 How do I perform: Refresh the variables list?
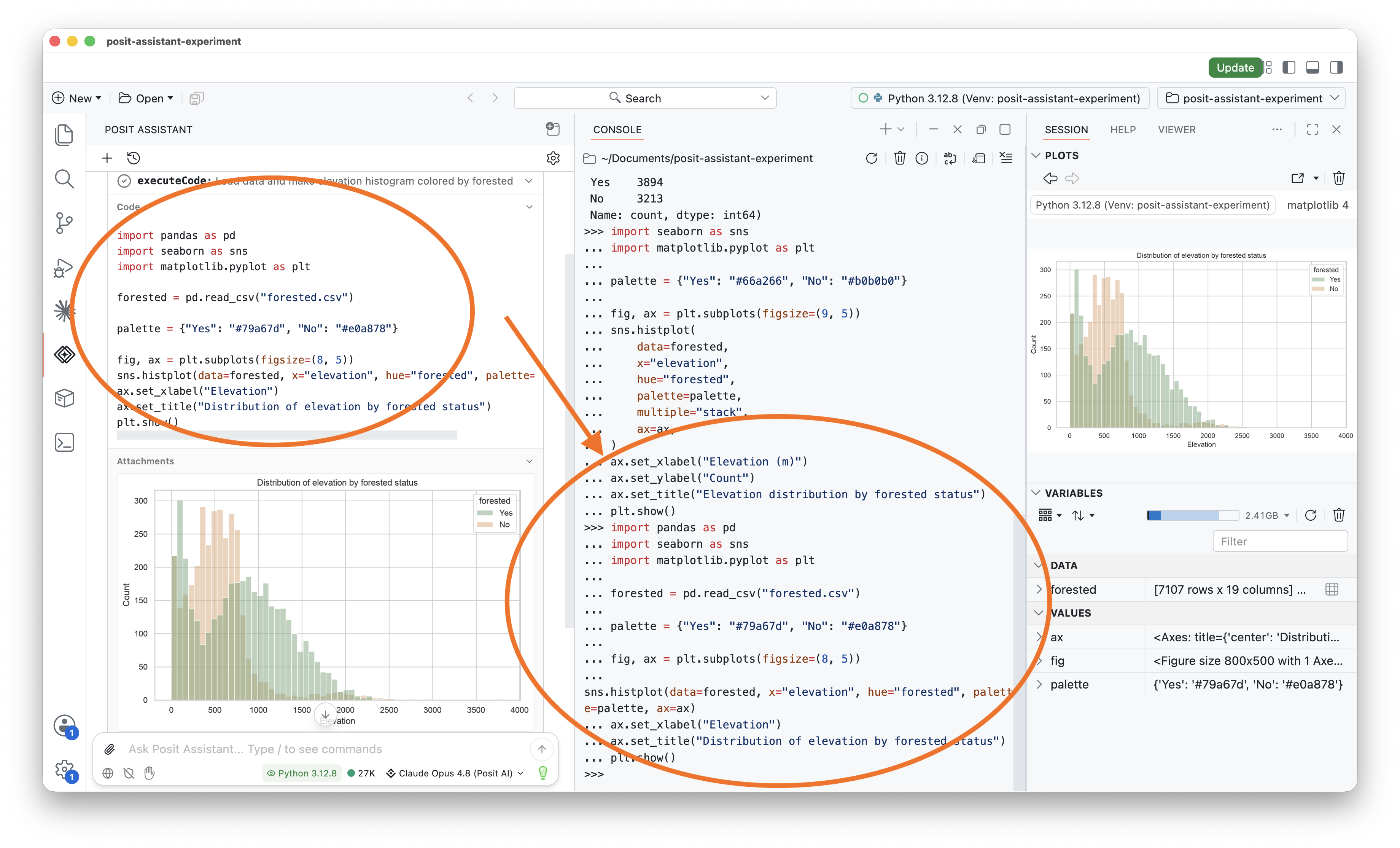(1311, 515)
